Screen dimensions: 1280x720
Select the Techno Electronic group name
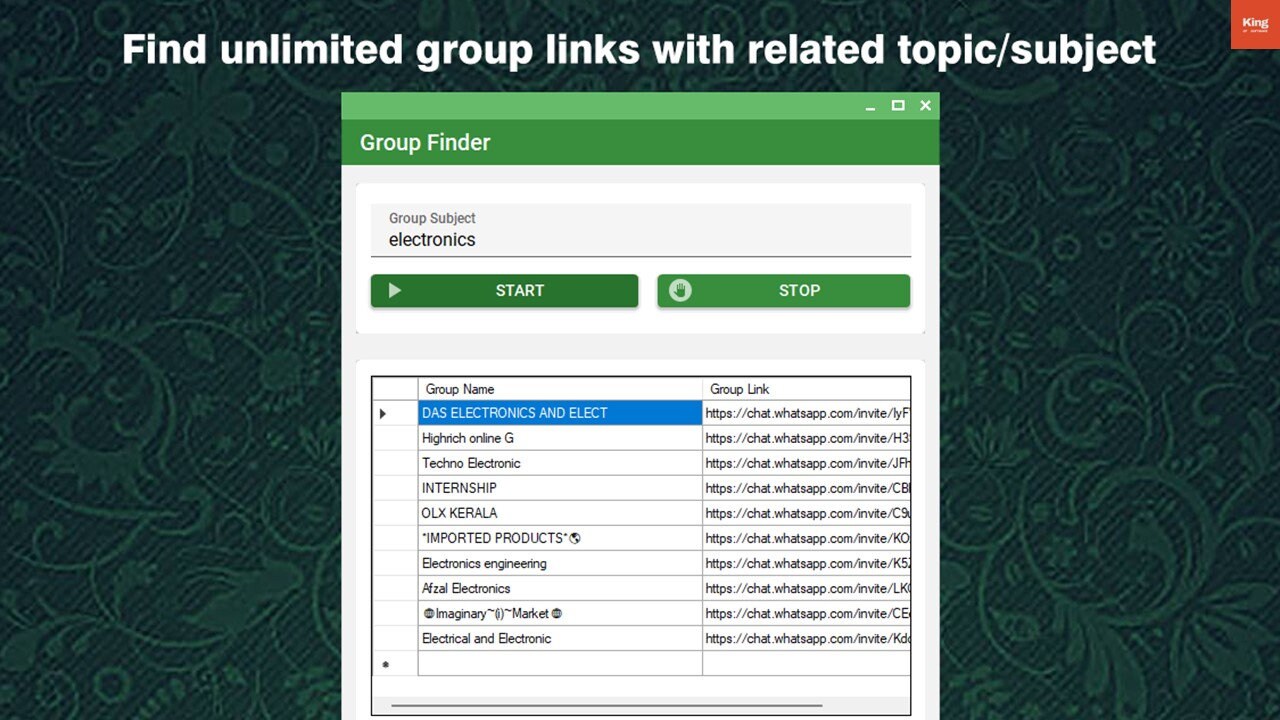click(x=560, y=463)
